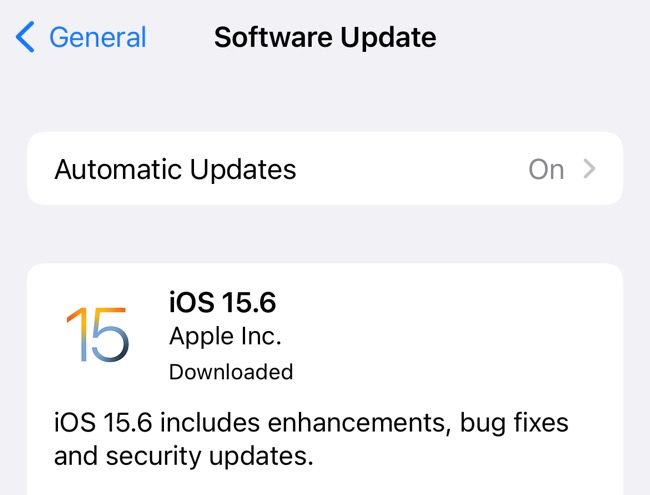Tap 'bug fixes' in update description
Viewport: 650px width, 495px height.
point(514,422)
